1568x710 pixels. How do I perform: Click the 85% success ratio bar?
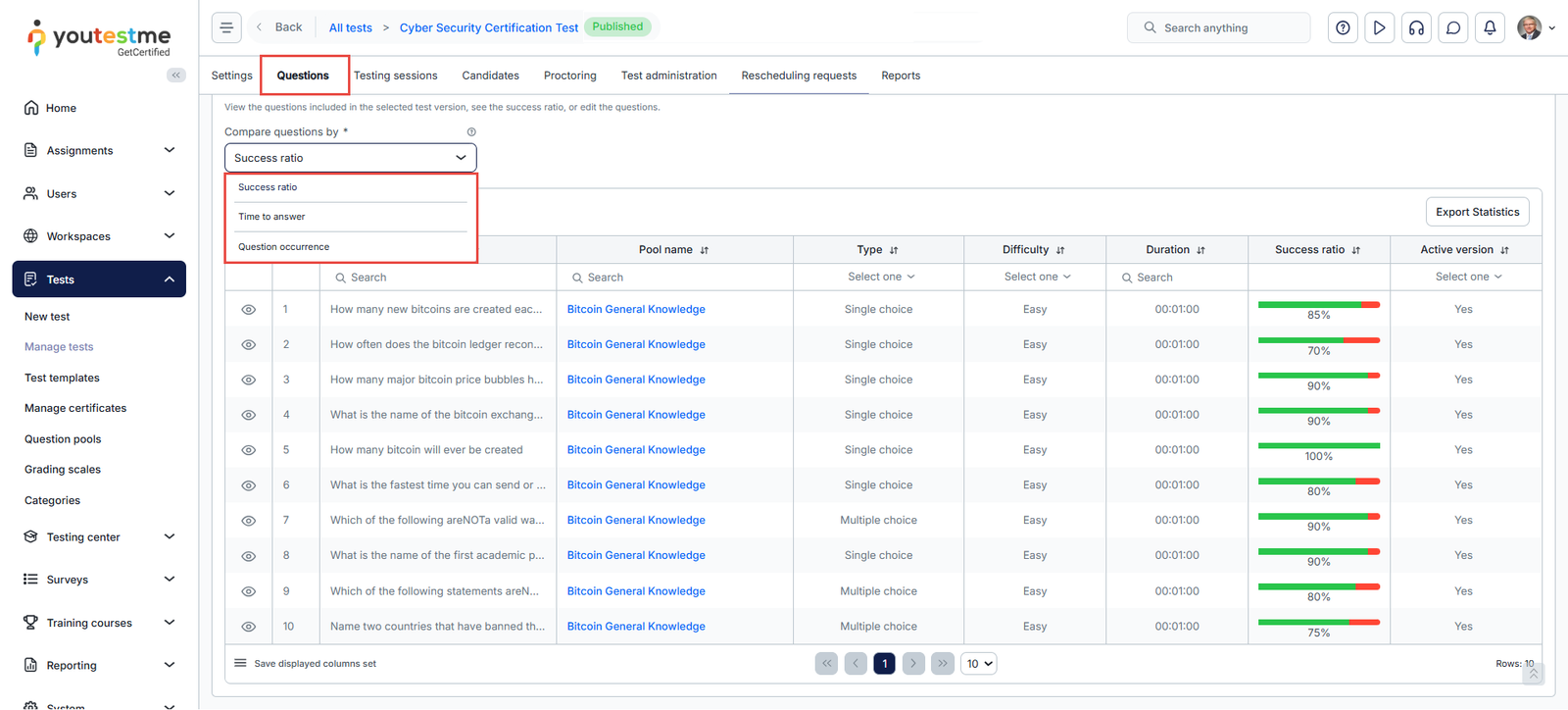[x=1318, y=305]
